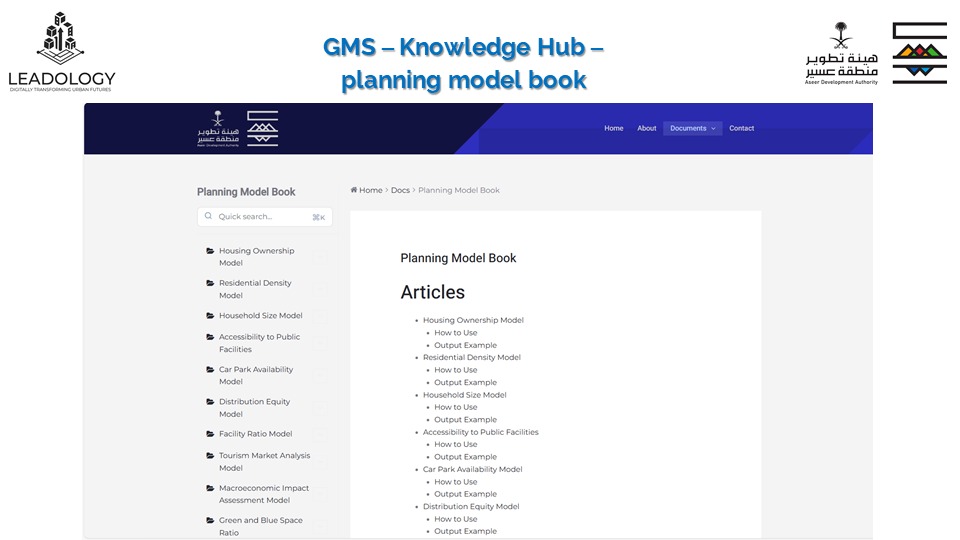
Task: Expand Tourism Market Analysis Model sidebar entry
Action: (x=264, y=461)
